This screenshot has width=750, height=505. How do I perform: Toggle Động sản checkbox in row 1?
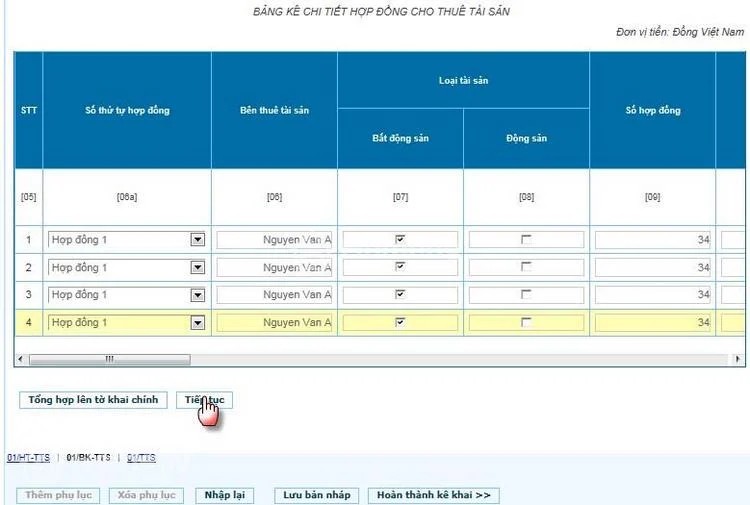(526, 240)
